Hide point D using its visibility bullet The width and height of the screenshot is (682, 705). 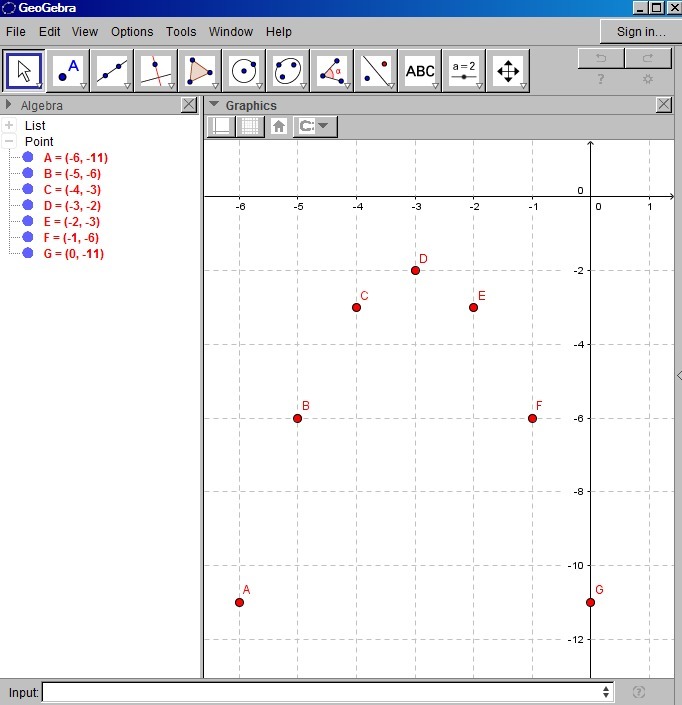tap(28, 206)
